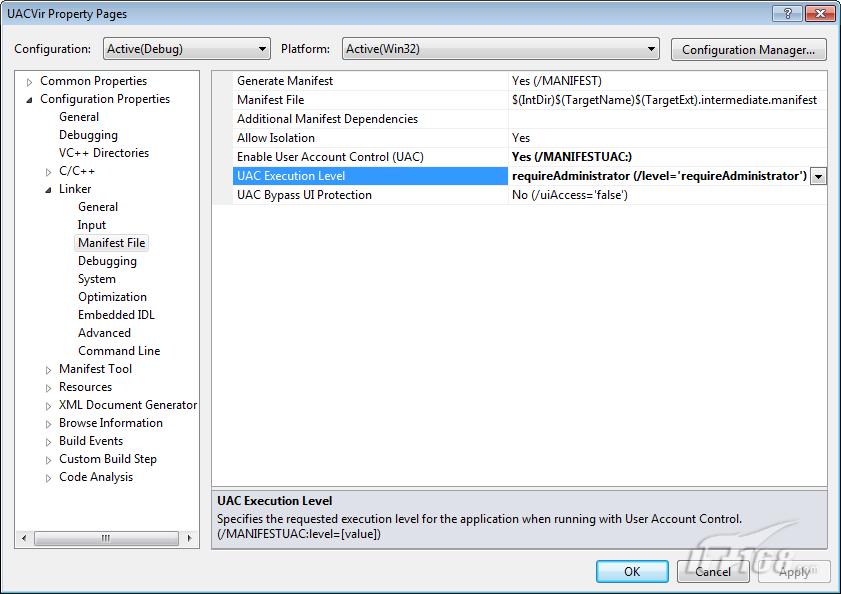Select Manifest File under Linker
Screen dimensions: 841x594
[112, 243]
